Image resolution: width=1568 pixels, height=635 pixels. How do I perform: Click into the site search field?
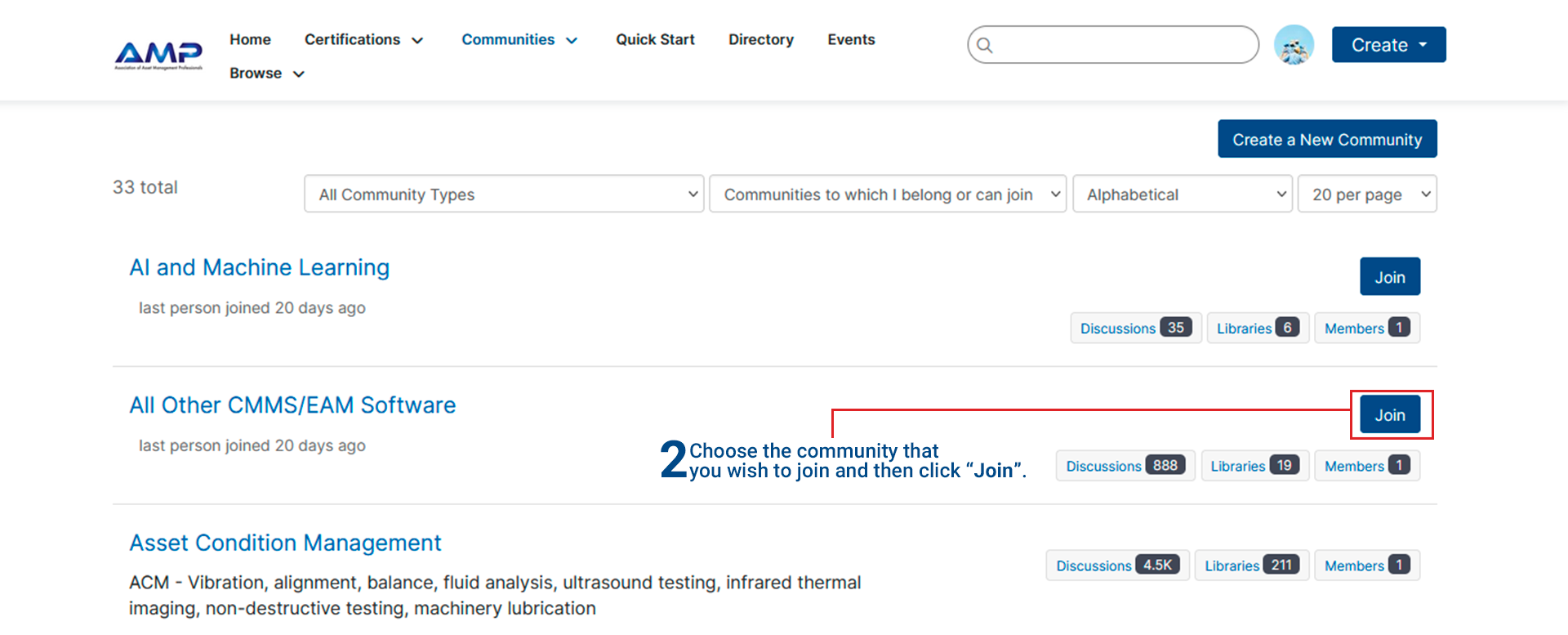point(1123,45)
